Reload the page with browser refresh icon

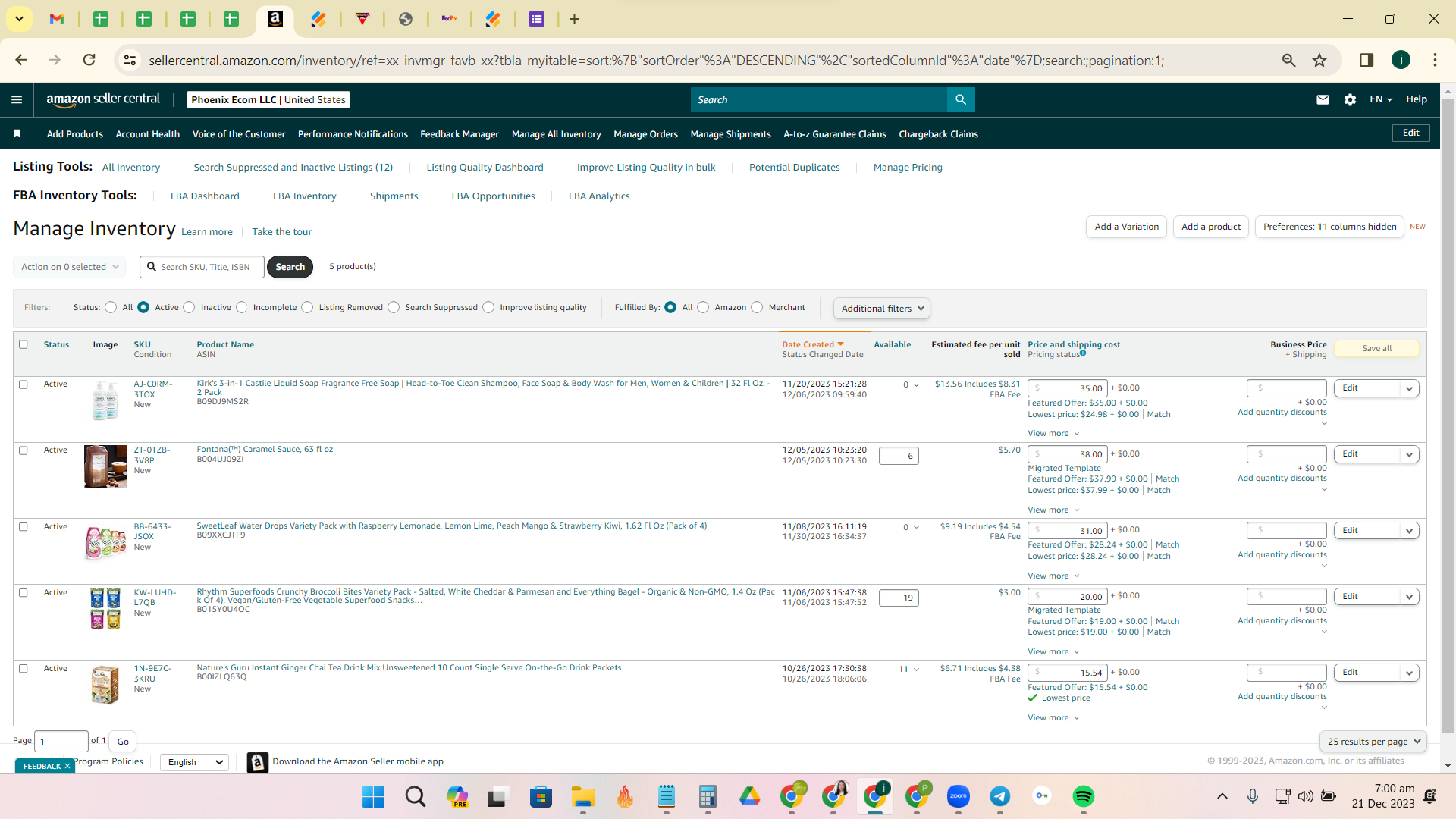pos(89,60)
